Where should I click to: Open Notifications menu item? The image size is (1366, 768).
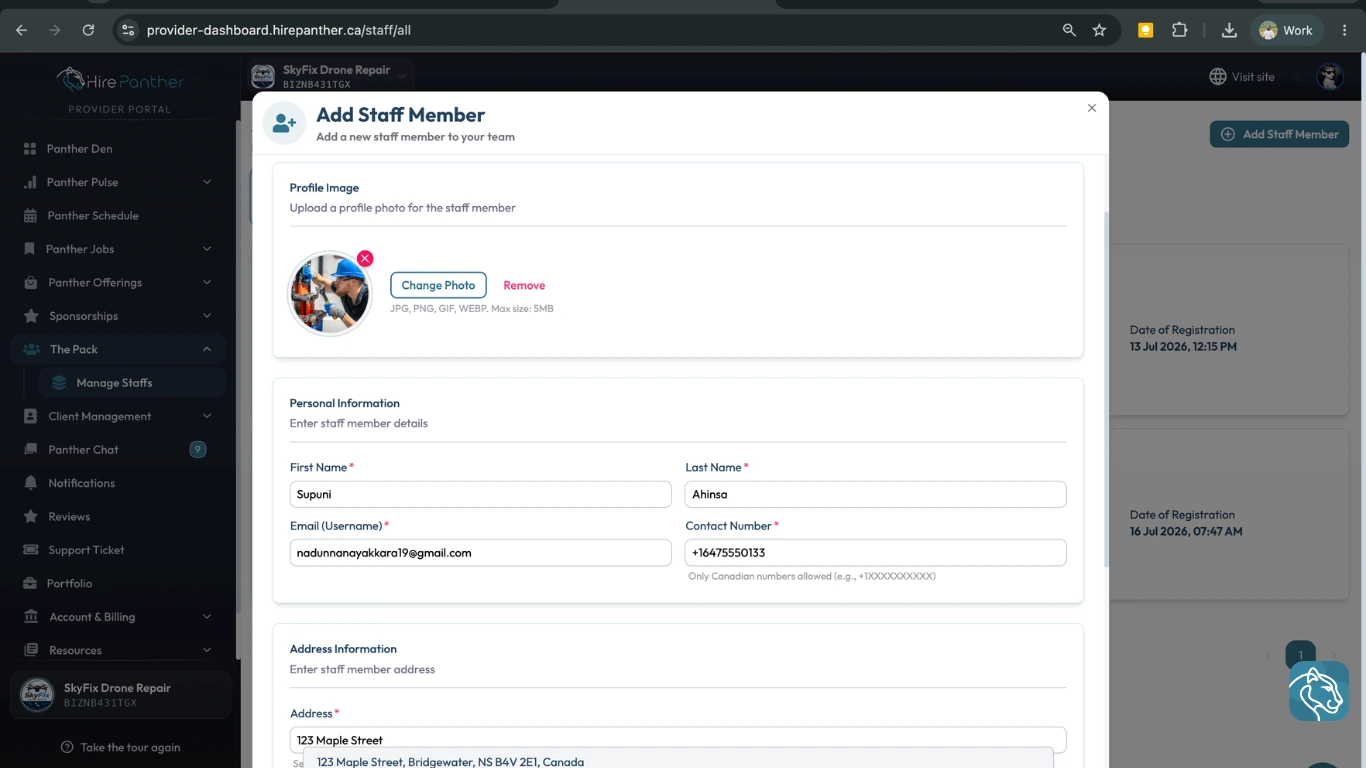[118, 483]
